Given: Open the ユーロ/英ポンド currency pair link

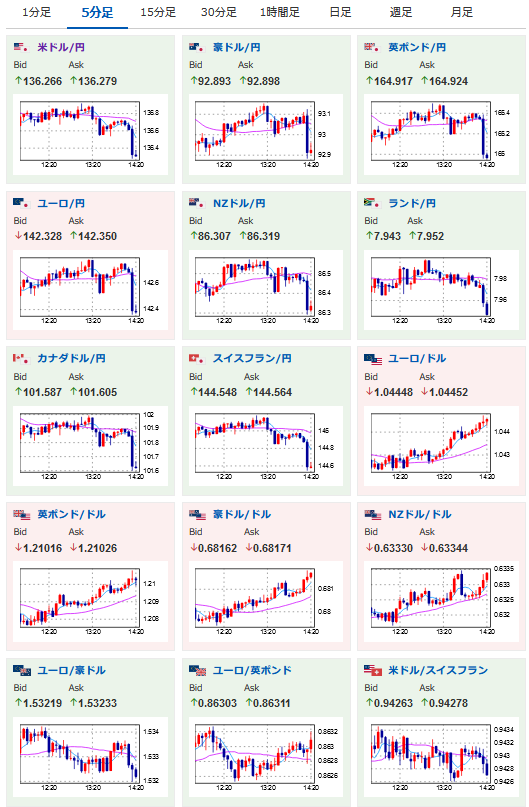Looking at the screenshot, I should (252, 670).
